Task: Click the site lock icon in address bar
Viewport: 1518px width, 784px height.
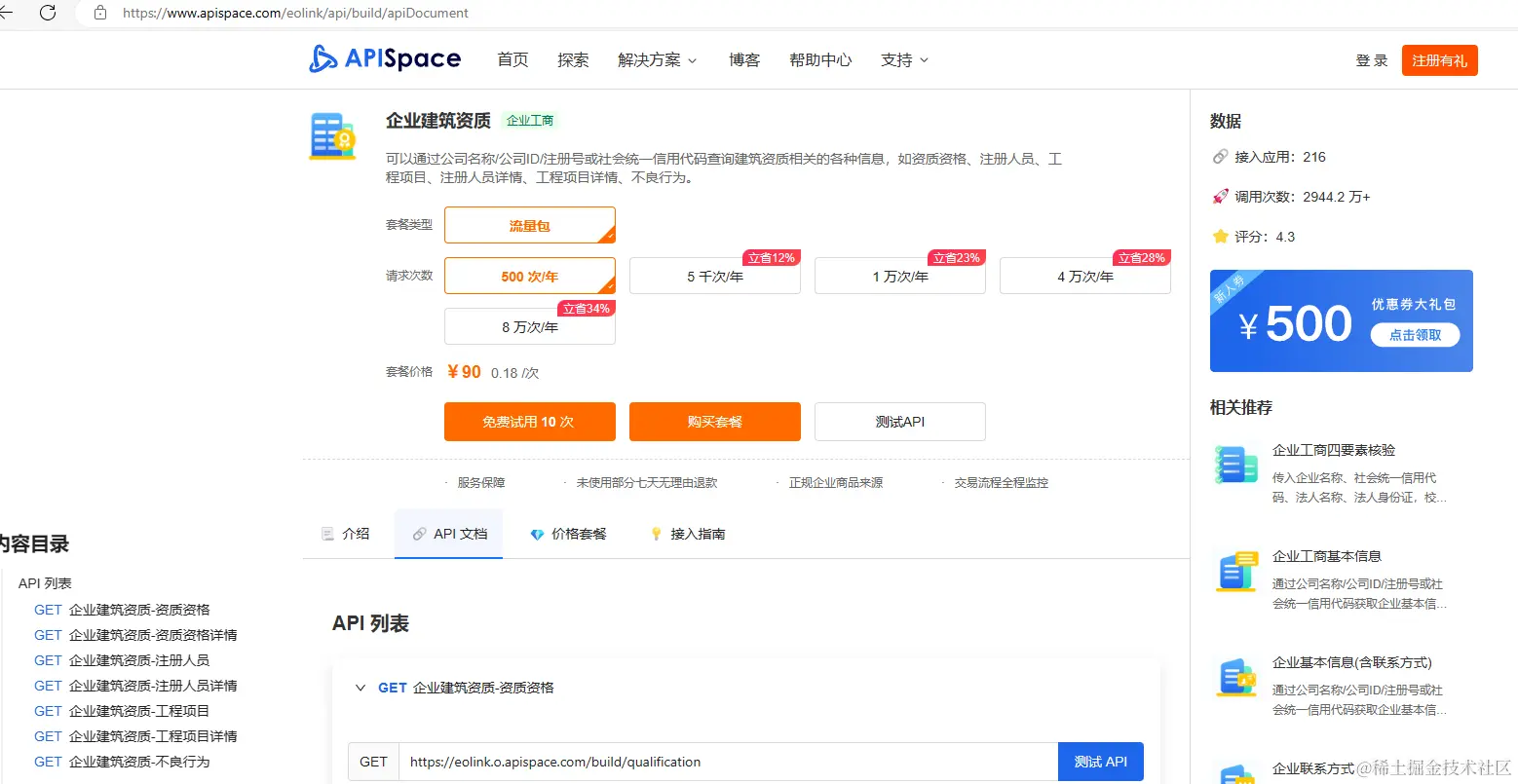Action: tap(100, 13)
